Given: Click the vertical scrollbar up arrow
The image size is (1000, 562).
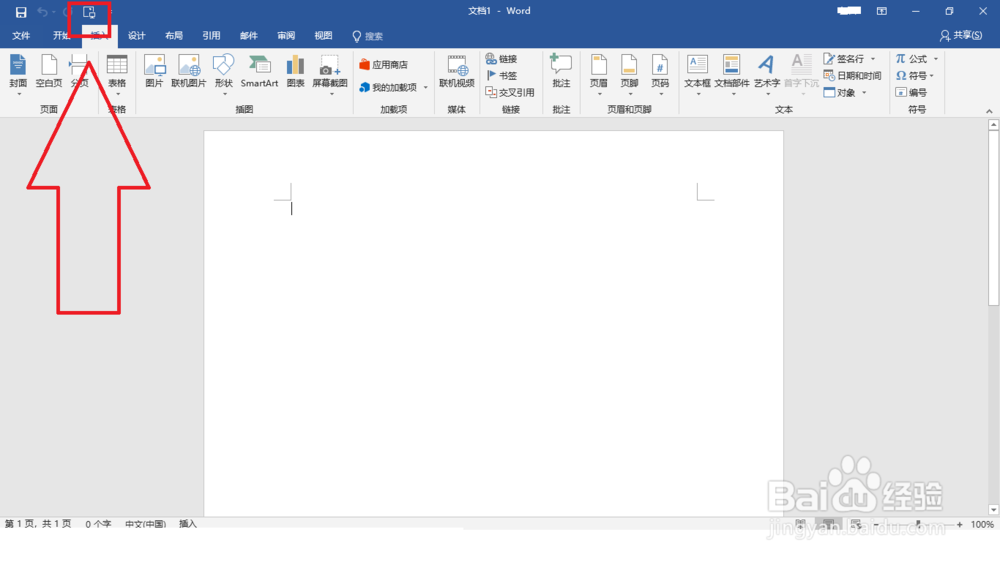Looking at the screenshot, I should [993, 125].
